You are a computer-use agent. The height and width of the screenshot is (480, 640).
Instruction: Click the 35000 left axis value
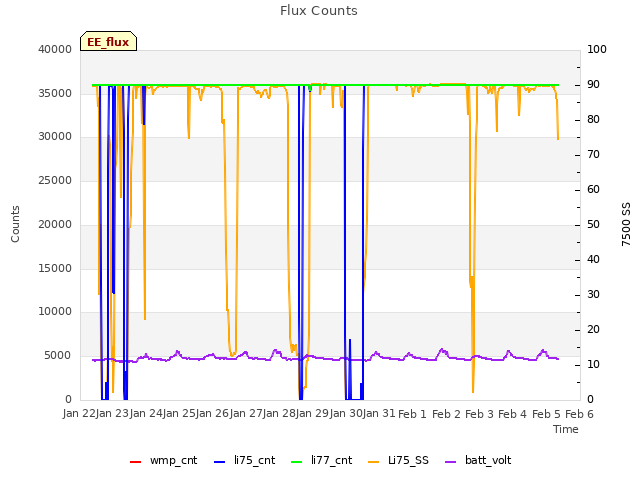pyautogui.click(x=55, y=93)
